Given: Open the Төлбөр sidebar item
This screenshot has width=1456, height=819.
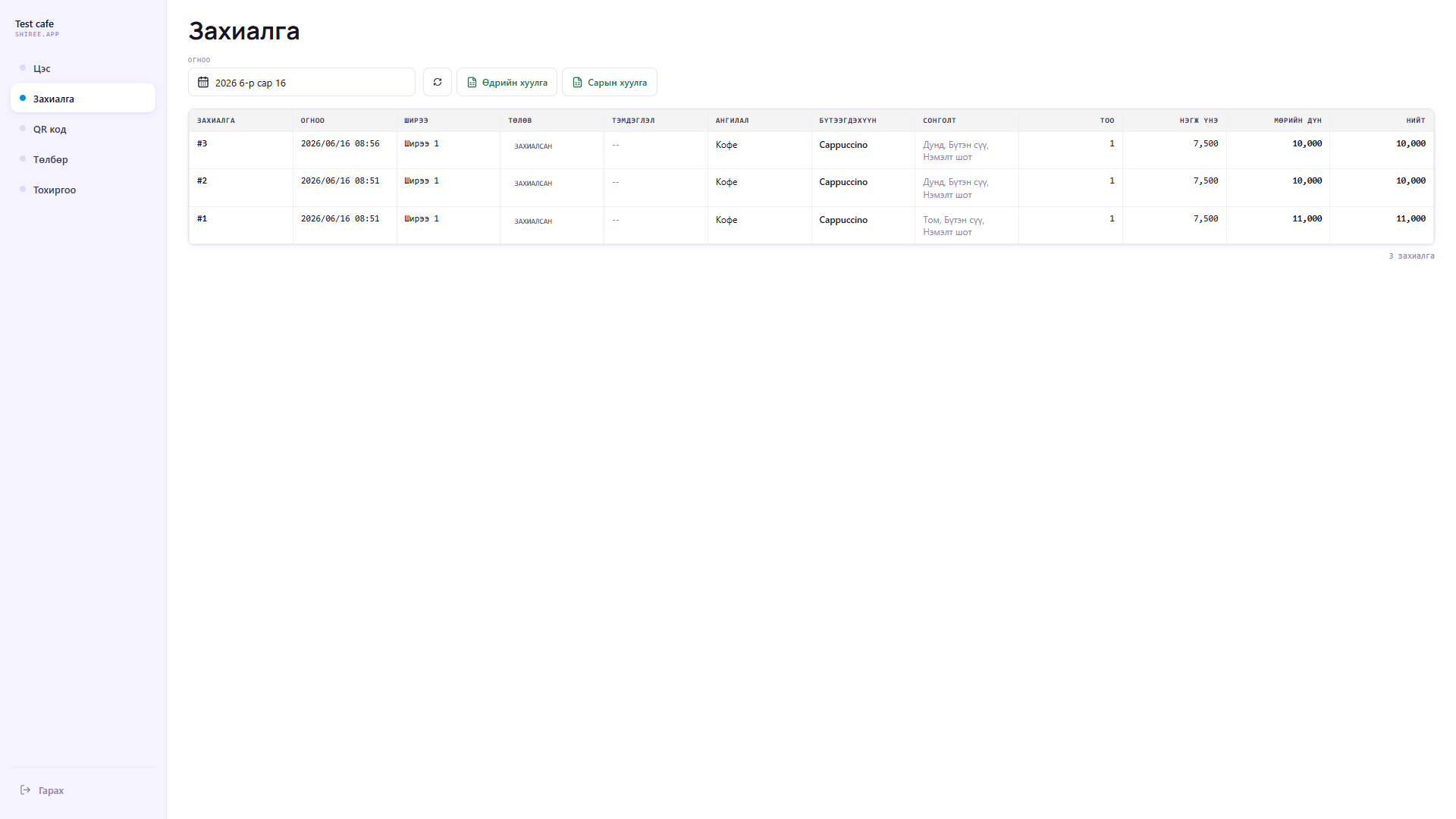Looking at the screenshot, I should point(83,159).
